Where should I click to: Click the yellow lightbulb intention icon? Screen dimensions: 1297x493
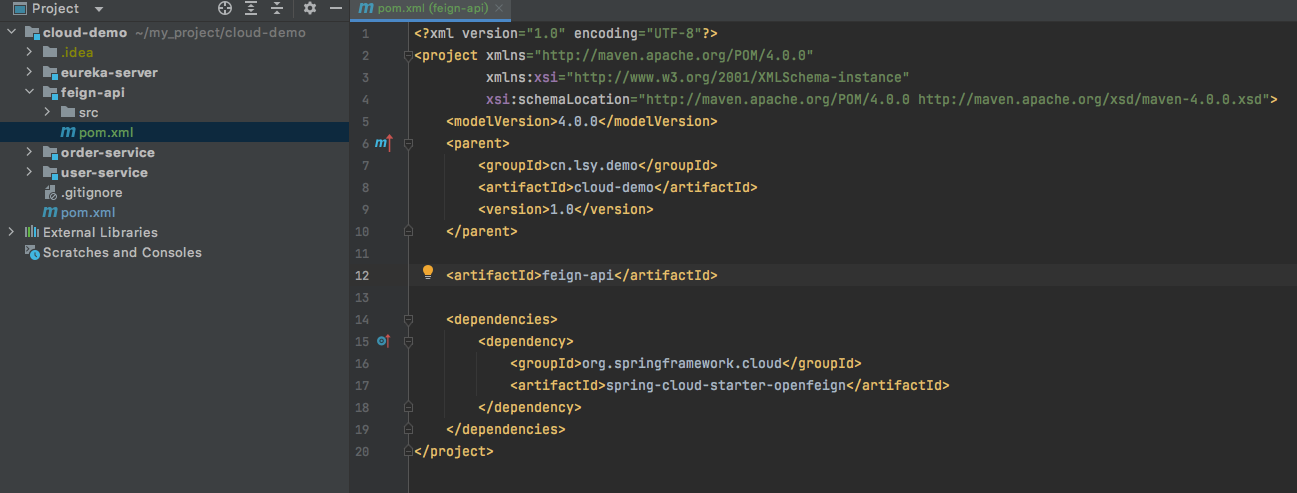pyautogui.click(x=428, y=272)
